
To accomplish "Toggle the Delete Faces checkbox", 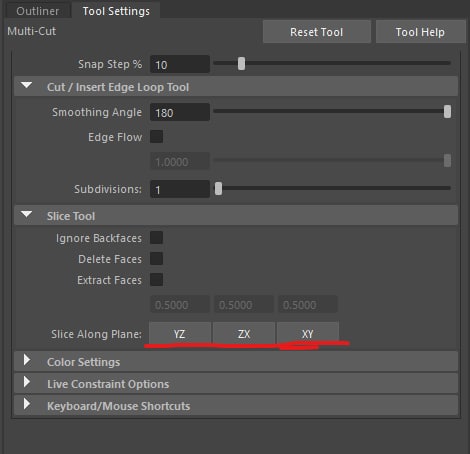I will coord(156,259).
